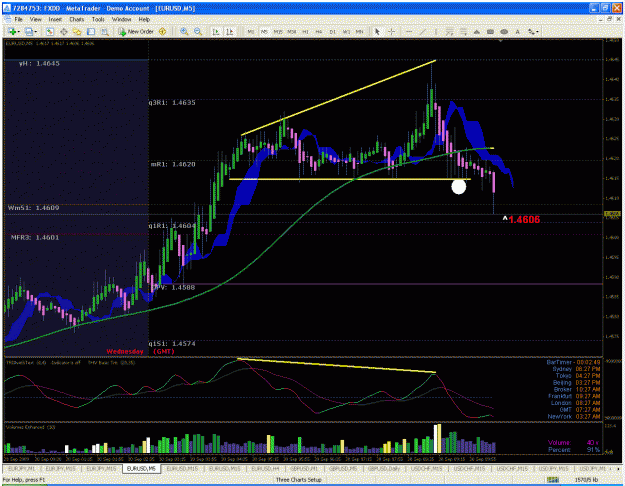This screenshot has width=625, height=486.
Task: Select the triangle shape tool
Action: [x=477, y=31]
